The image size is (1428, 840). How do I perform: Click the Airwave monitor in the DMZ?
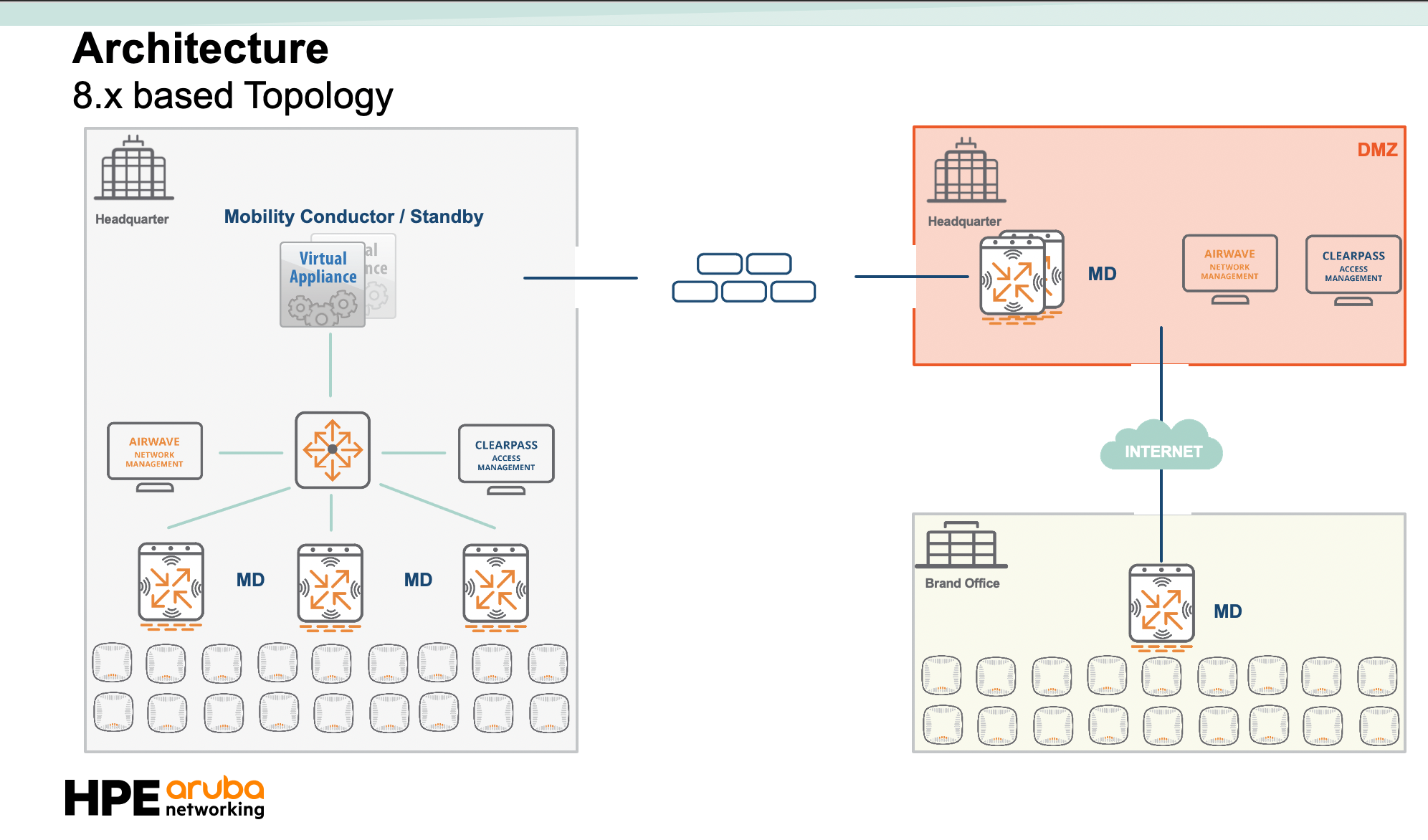pyautogui.click(x=1230, y=269)
